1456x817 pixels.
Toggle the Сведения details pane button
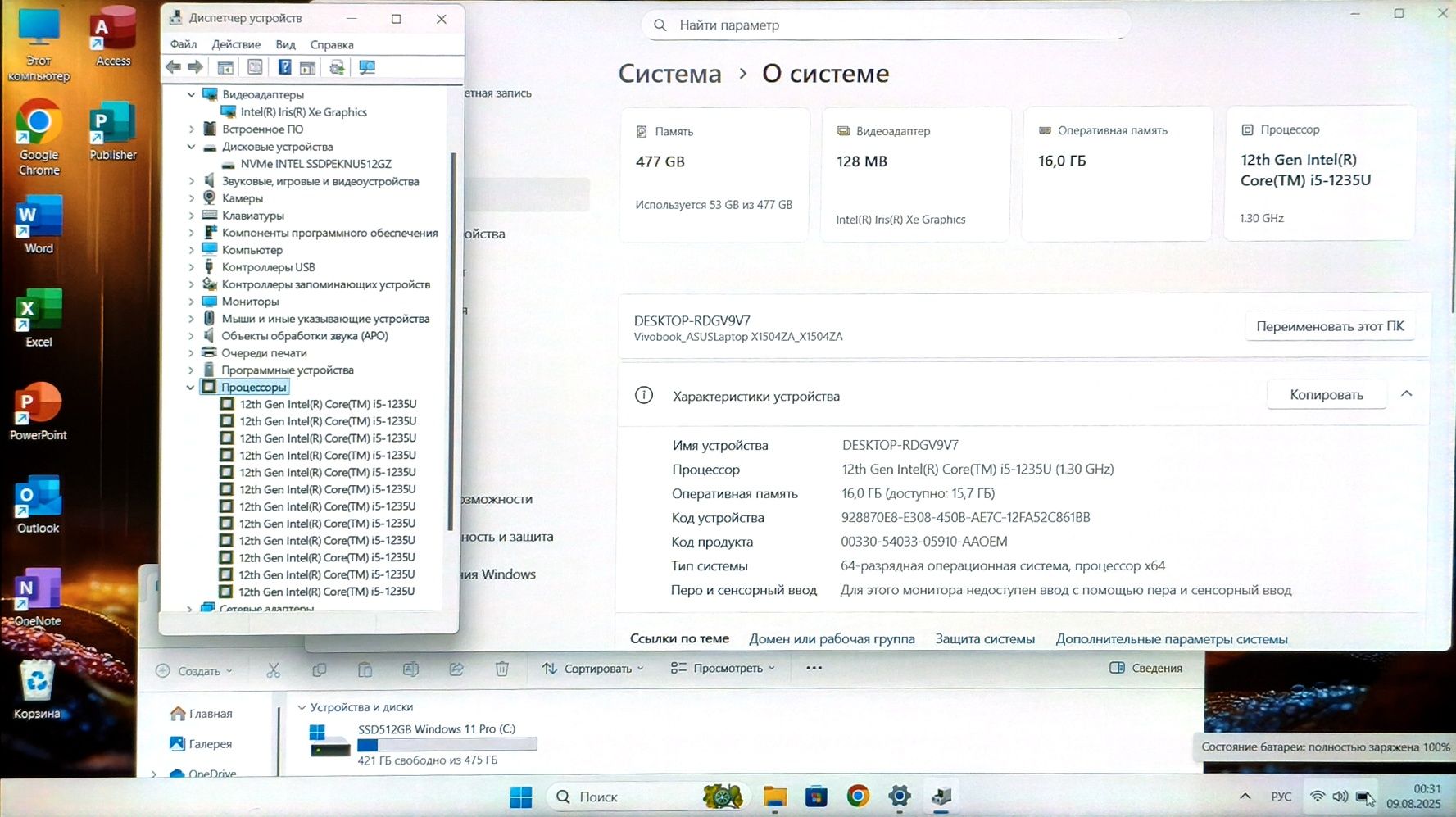pyautogui.click(x=1145, y=669)
